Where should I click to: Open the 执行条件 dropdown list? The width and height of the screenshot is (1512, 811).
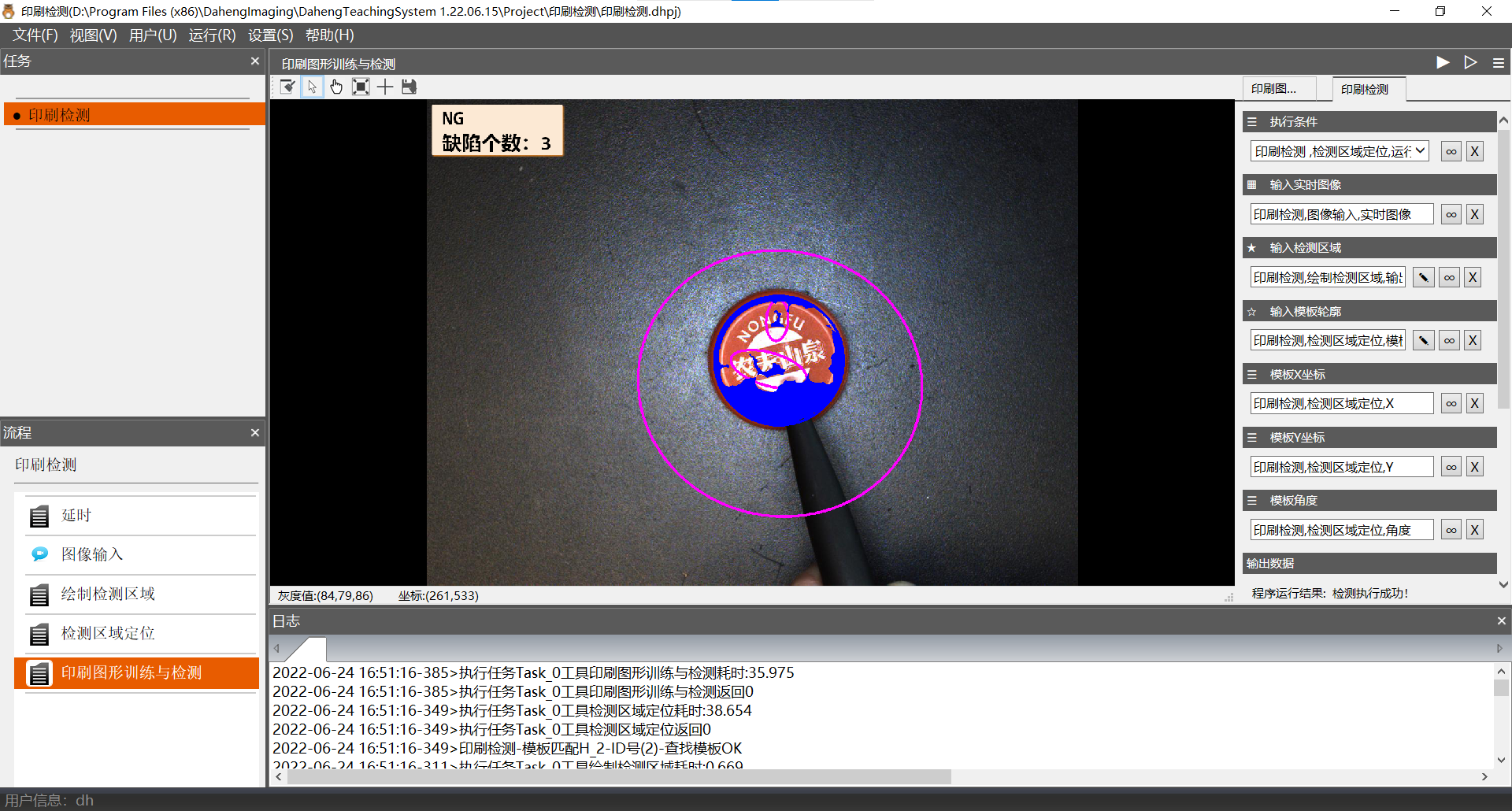[x=1420, y=151]
